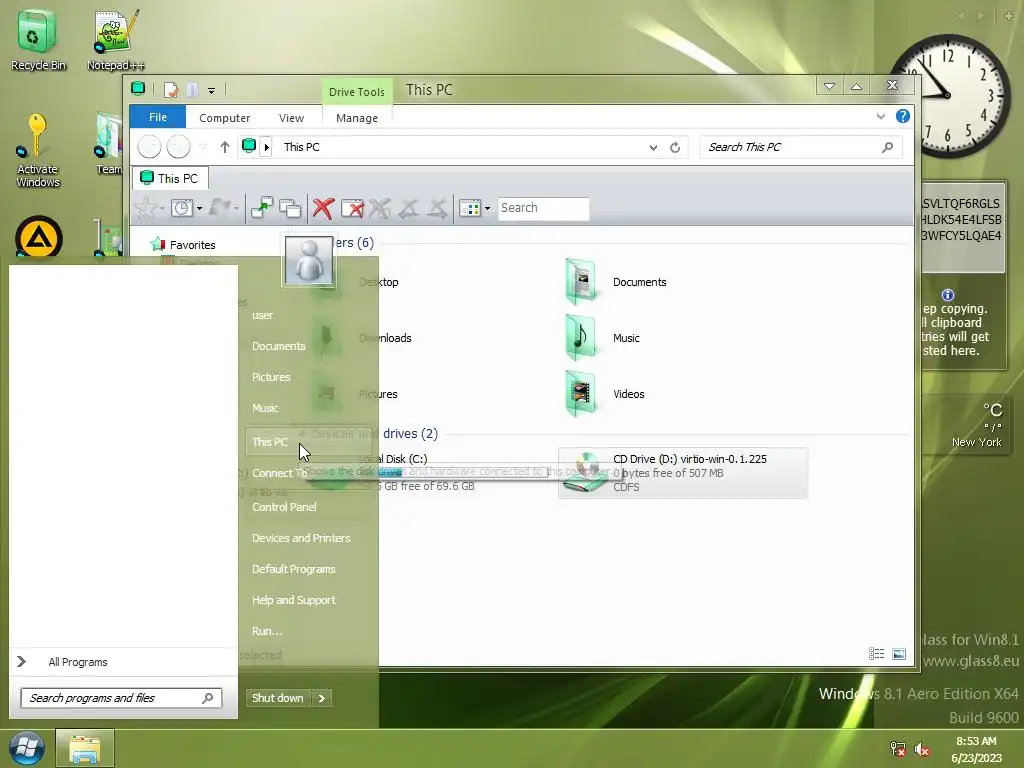Click the Shut down button
The image size is (1024, 768).
click(x=278, y=698)
